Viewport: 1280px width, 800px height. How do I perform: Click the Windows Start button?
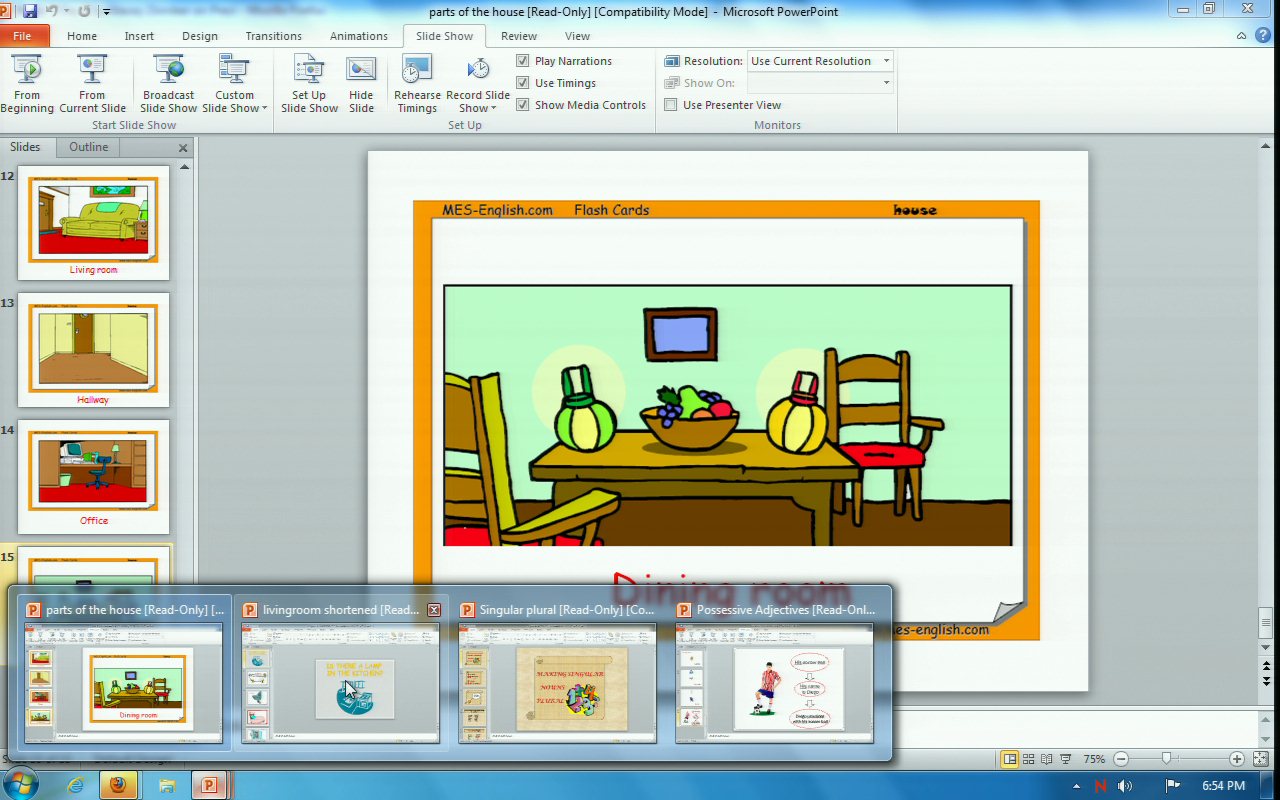(x=21, y=785)
